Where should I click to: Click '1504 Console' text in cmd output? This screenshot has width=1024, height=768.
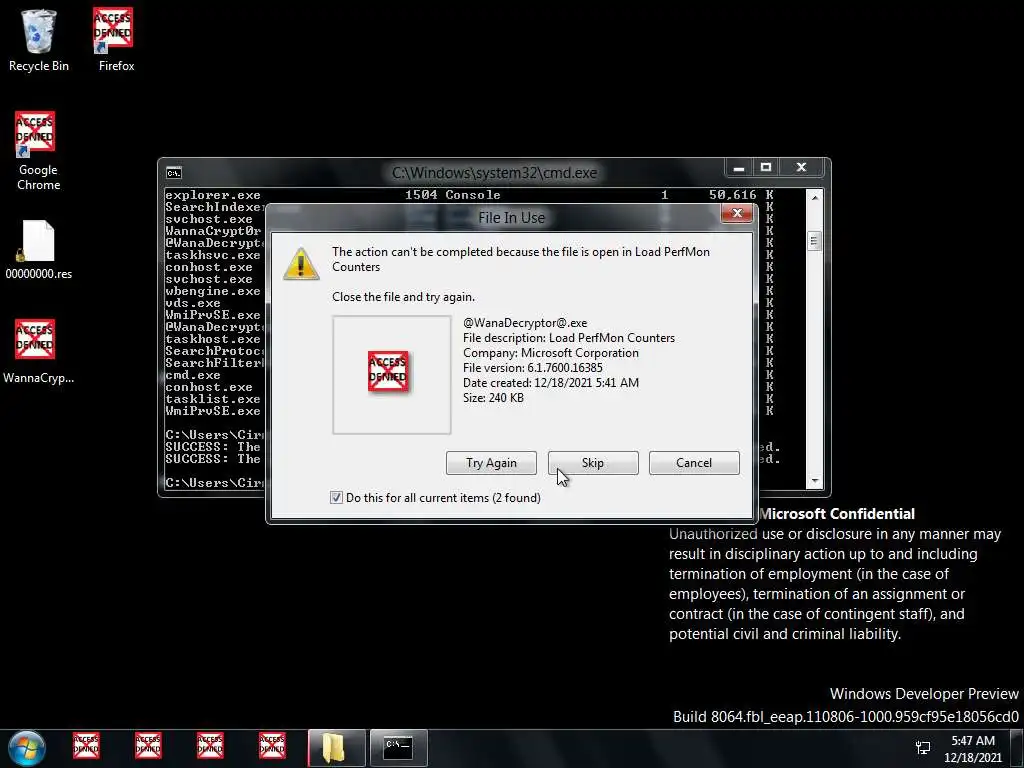(x=453, y=195)
